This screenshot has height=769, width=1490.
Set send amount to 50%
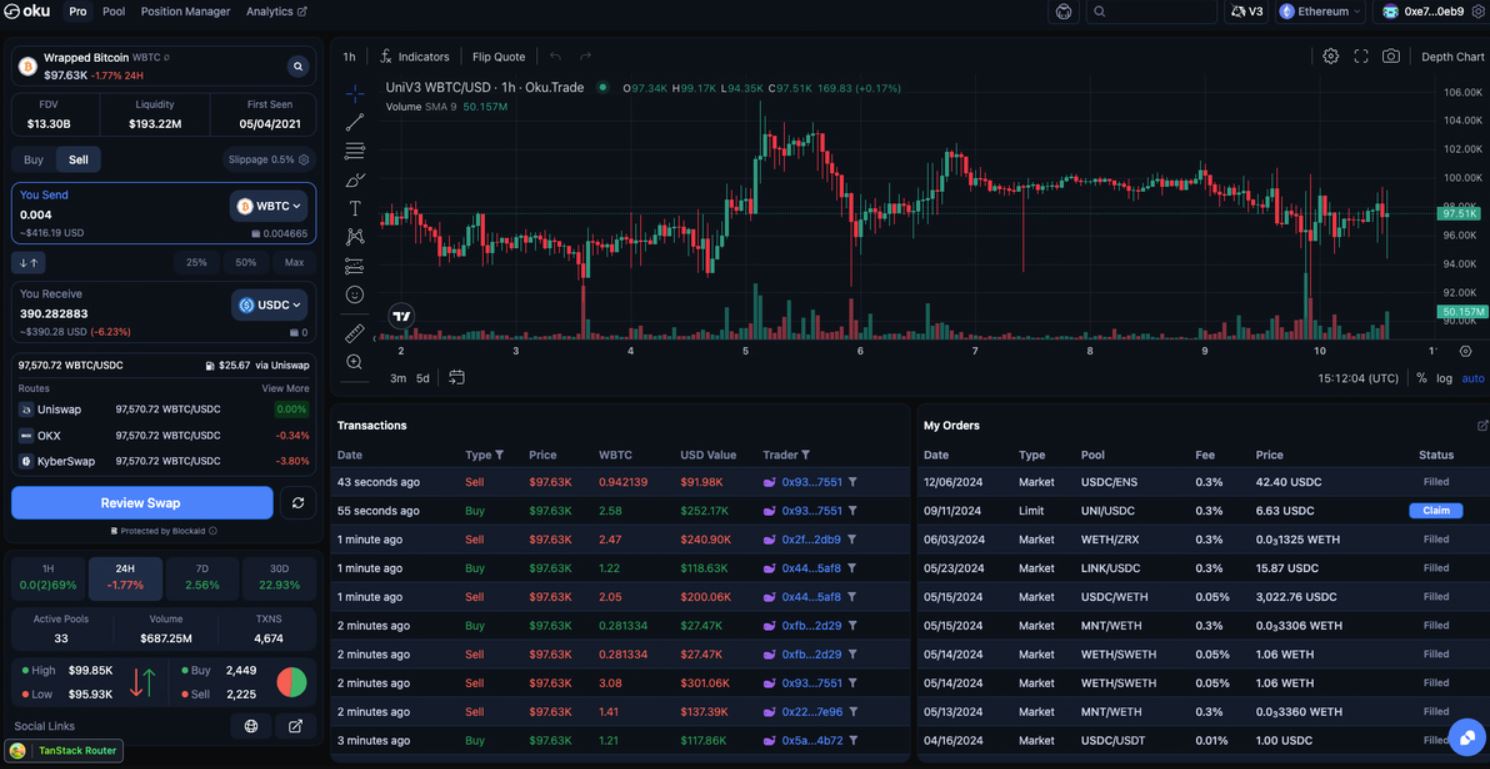[246, 262]
